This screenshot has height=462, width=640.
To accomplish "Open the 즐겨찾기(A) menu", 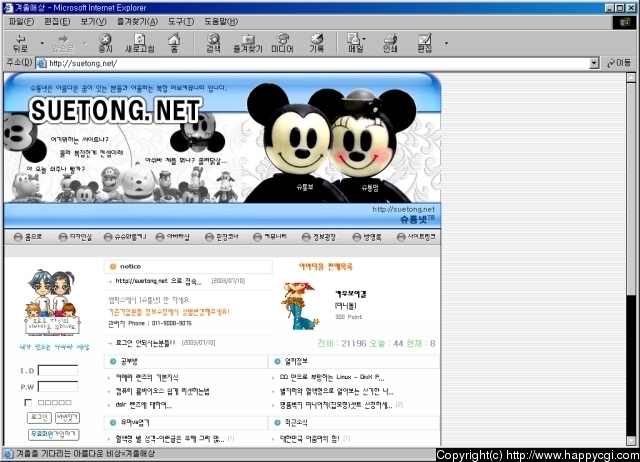I will pos(137,22).
